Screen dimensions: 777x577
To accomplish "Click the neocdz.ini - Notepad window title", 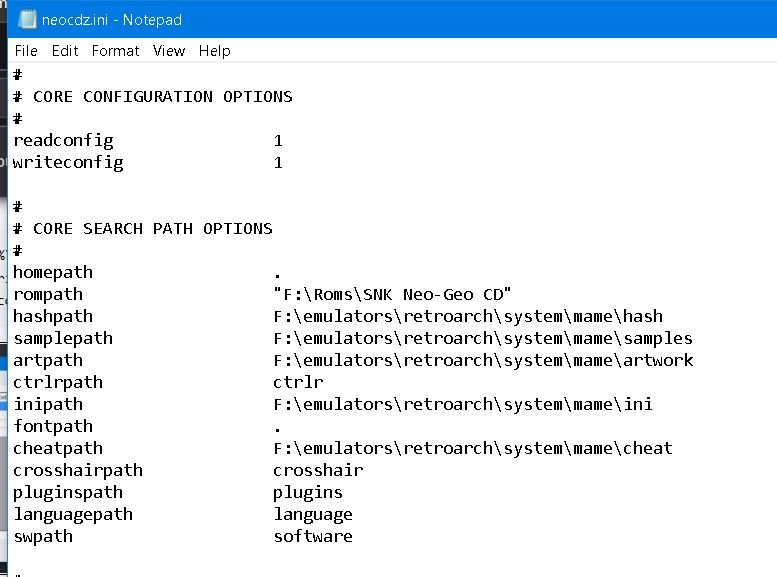I will click(x=112, y=20).
